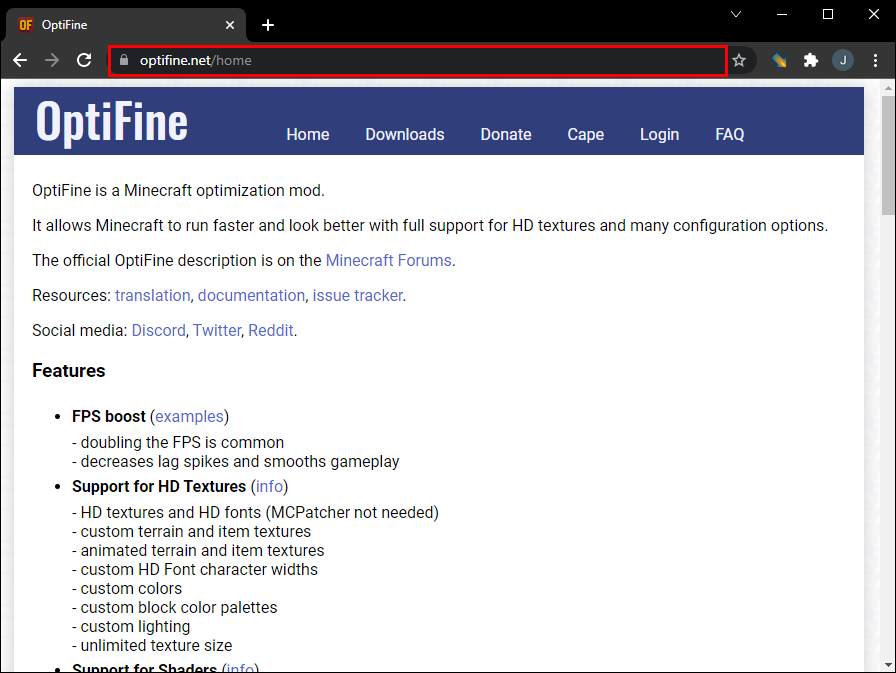Screen dimensions: 896x673
Task: Click 'custom HD Font character widths' line
Action: click(195, 570)
